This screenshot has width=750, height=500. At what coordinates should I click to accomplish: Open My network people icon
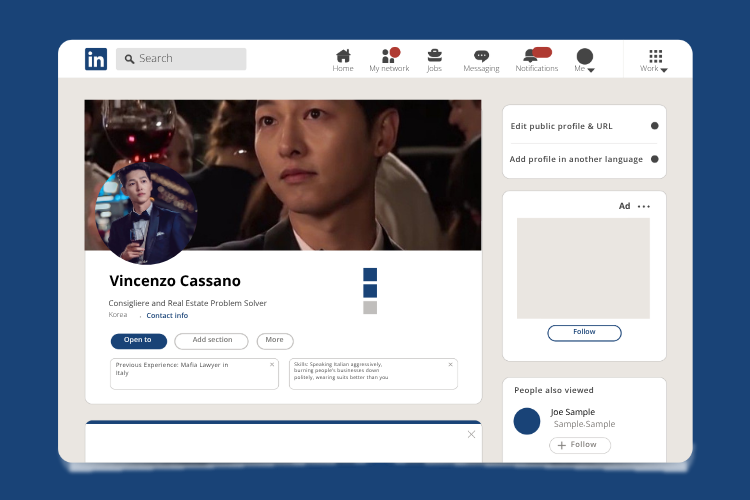coord(388,56)
